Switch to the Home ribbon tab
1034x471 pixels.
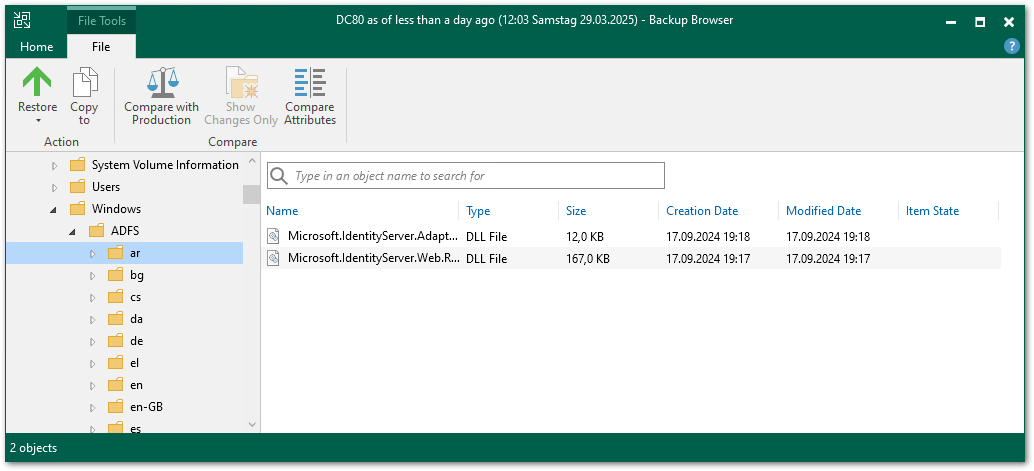(36, 46)
